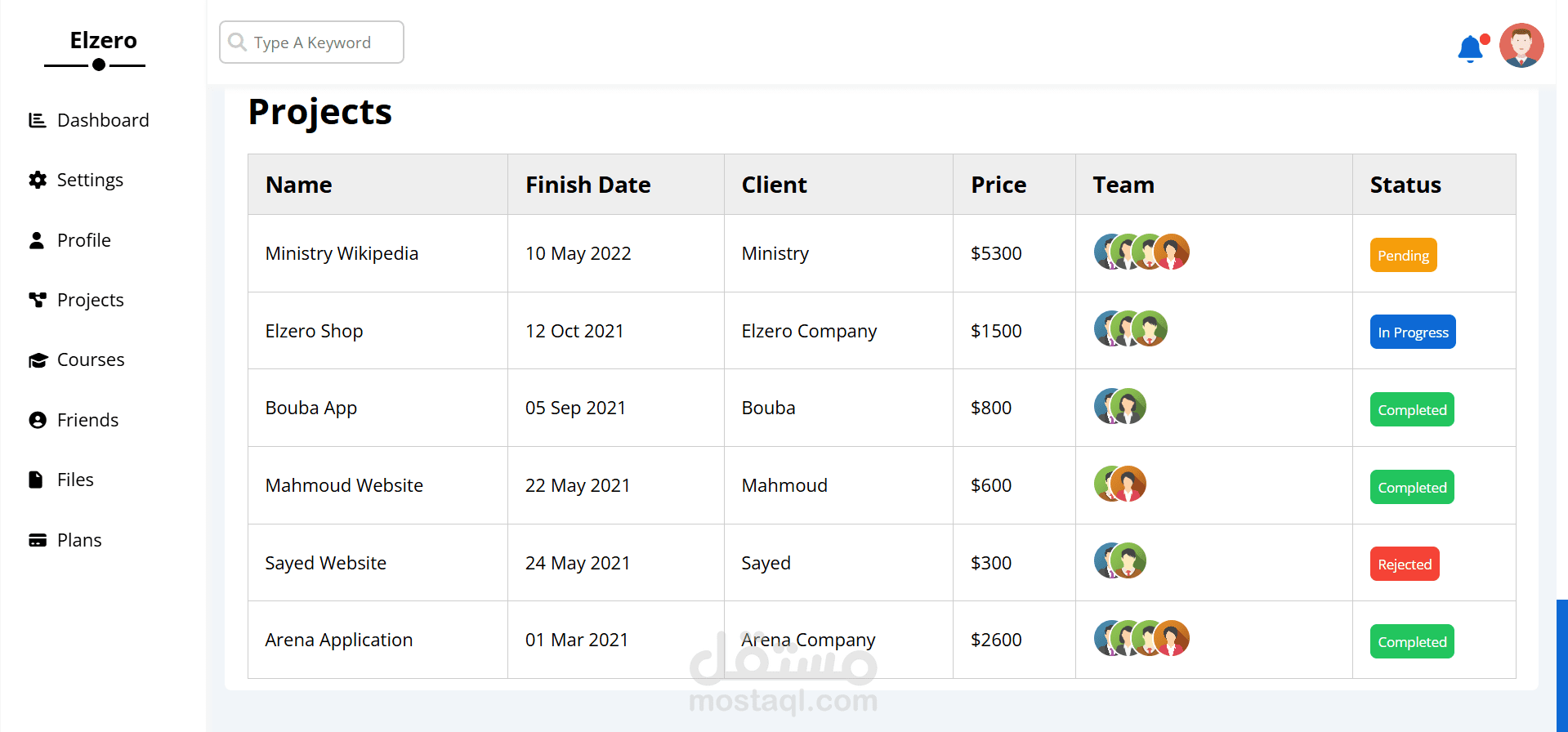The width and height of the screenshot is (1568, 732).
Task: Open the Plans sidebar link
Action: tap(79, 540)
